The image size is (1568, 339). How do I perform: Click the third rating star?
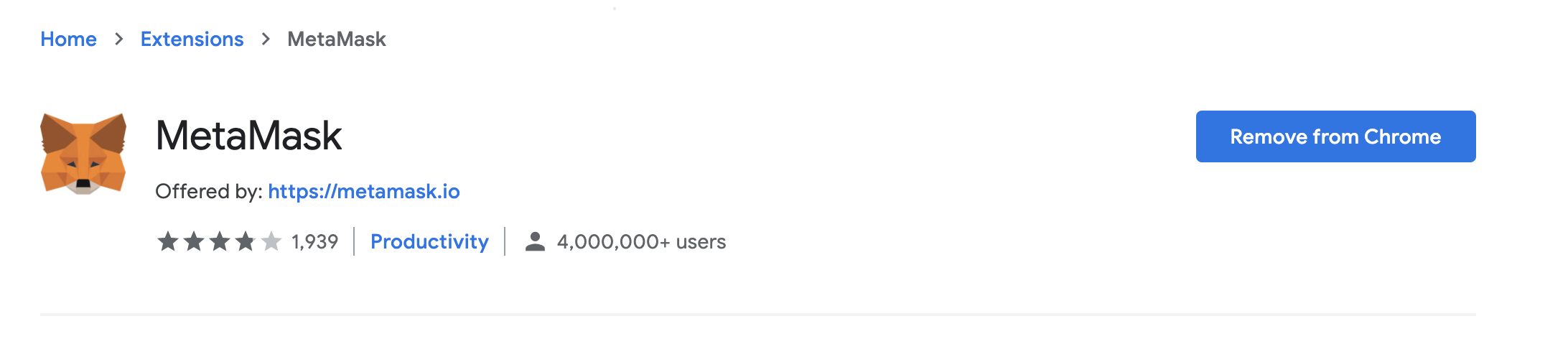click(220, 241)
